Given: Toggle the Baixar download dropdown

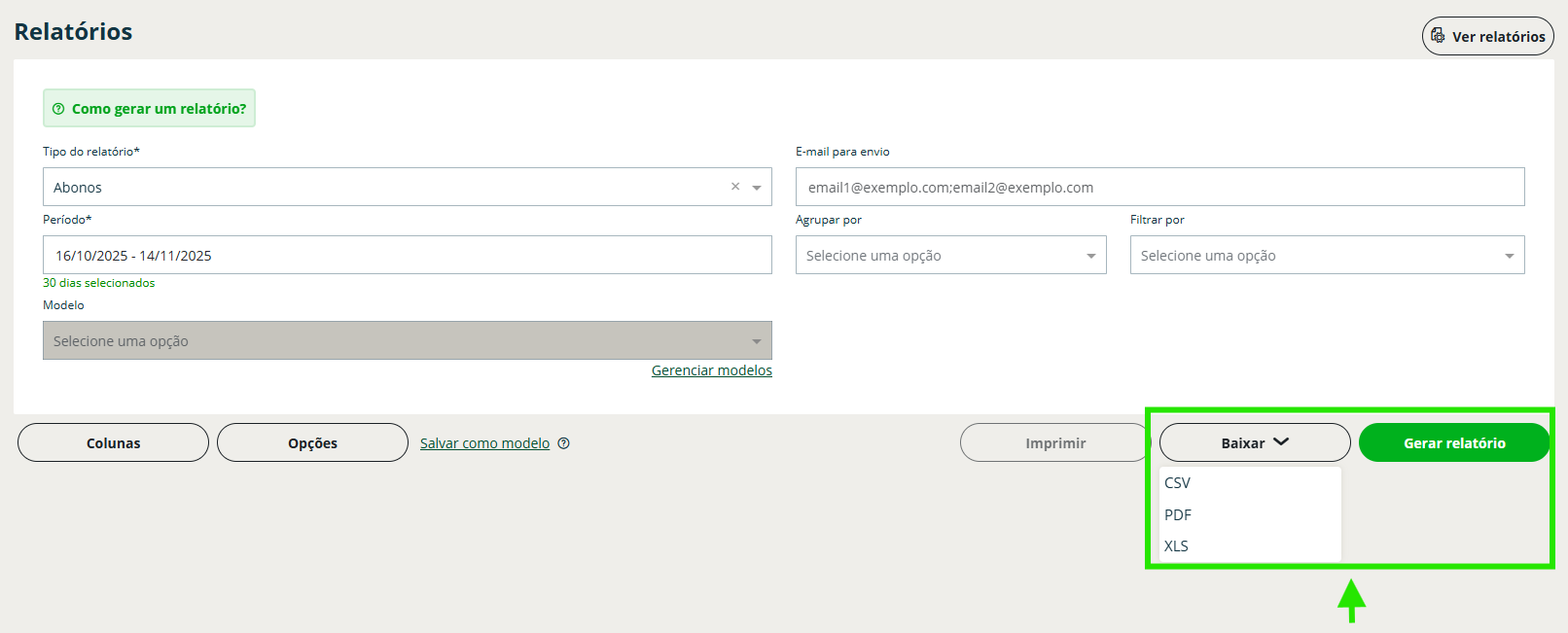Looking at the screenshot, I should 1254,443.
